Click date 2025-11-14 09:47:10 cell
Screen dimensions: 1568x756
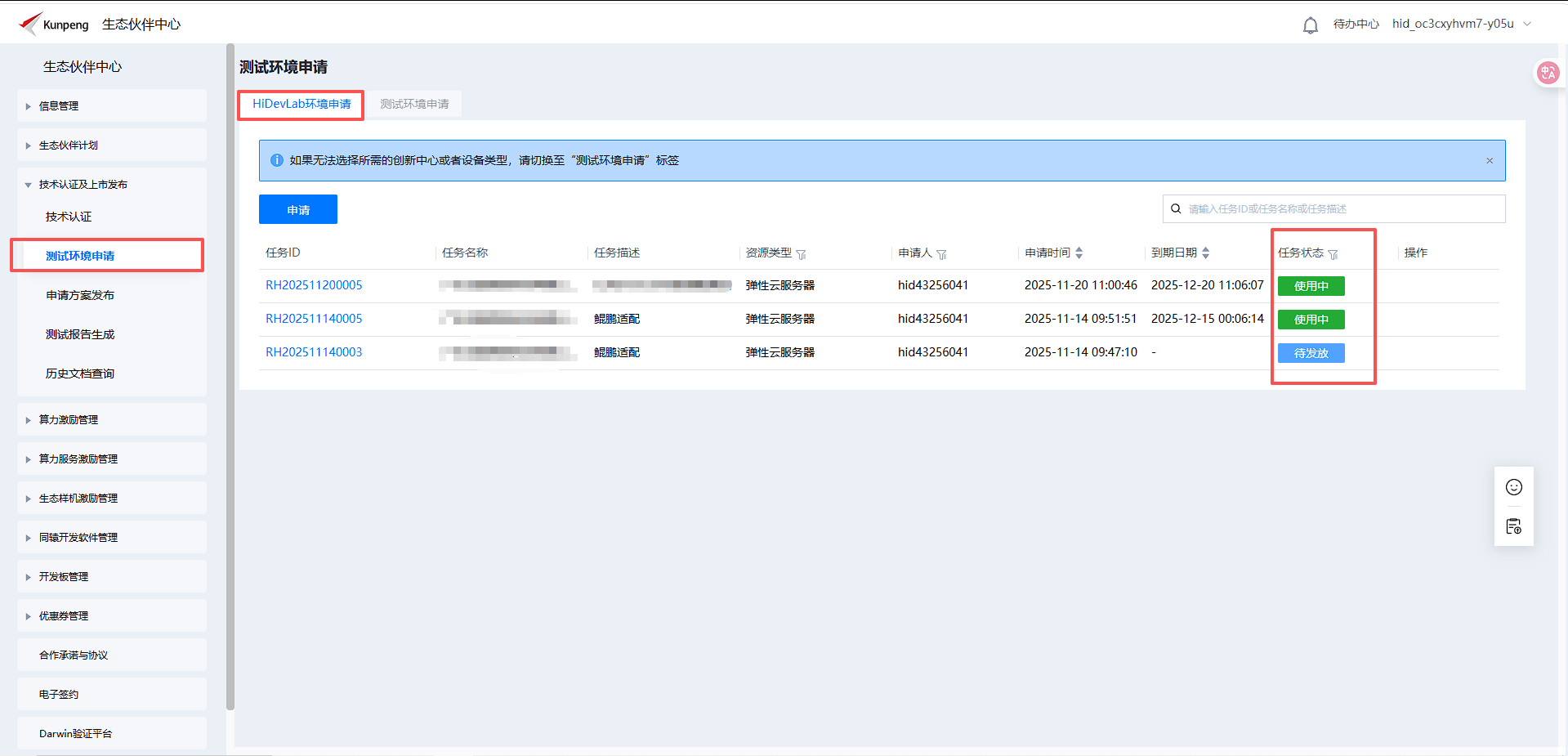click(1081, 352)
